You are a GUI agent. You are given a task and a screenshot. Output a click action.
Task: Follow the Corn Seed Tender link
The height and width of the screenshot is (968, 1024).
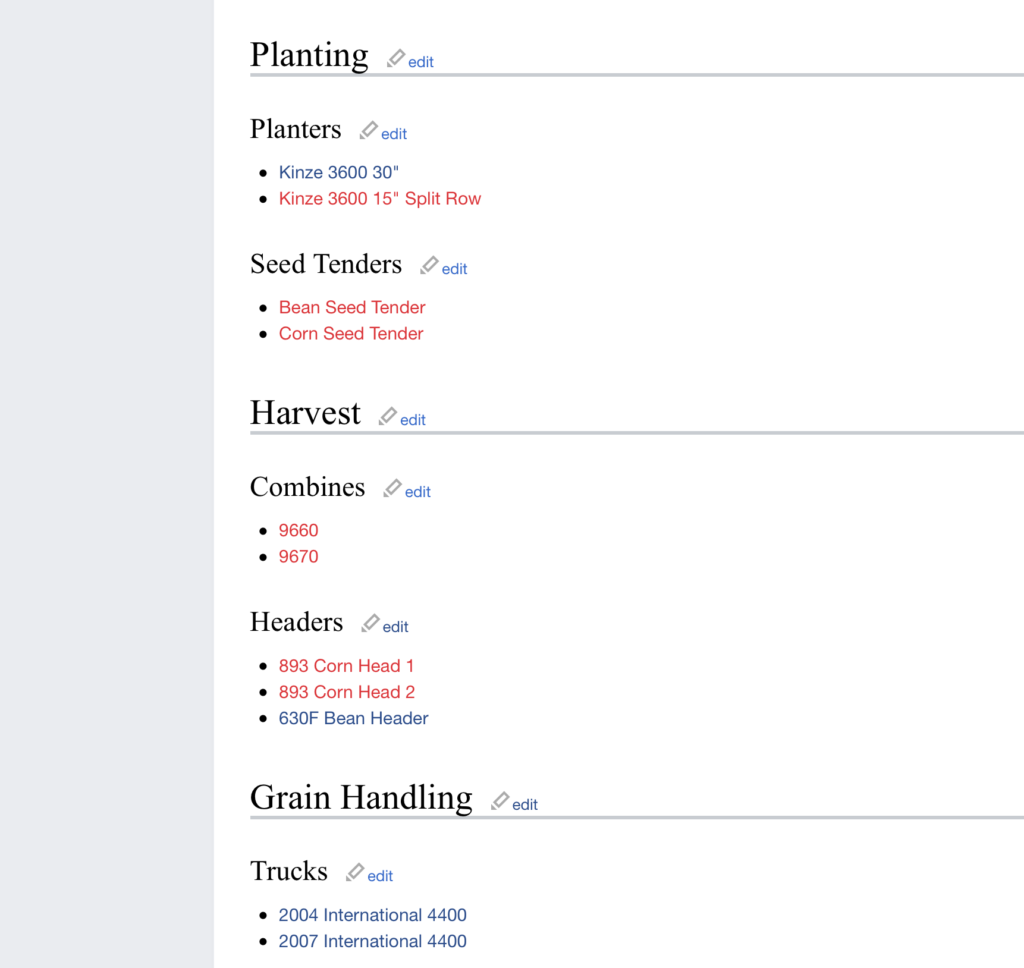[351, 334]
